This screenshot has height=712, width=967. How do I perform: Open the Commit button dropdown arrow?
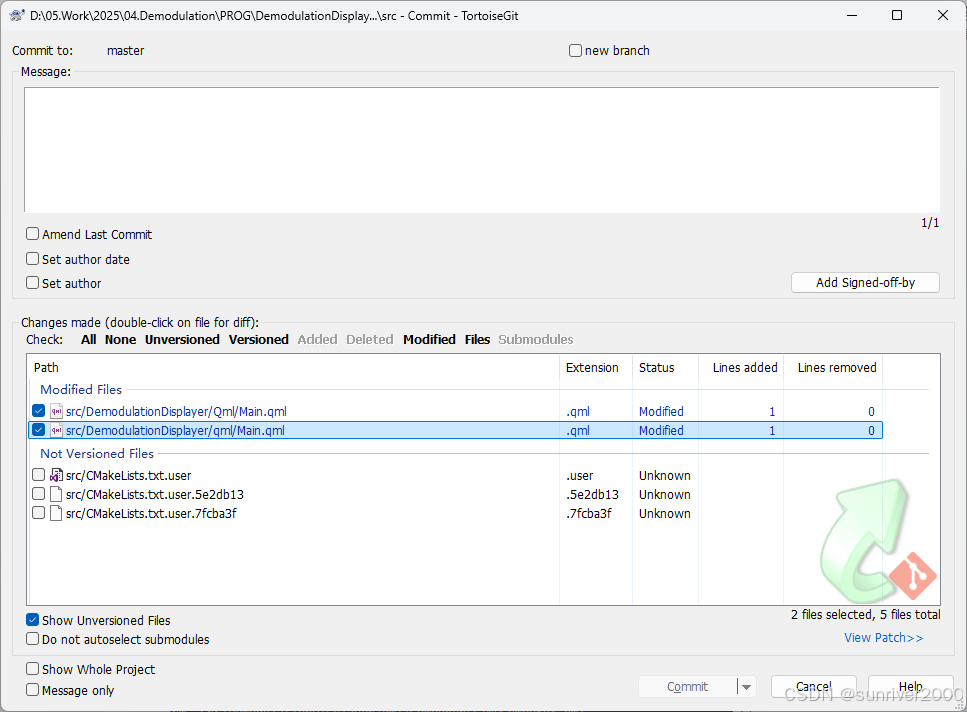pyautogui.click(x=746, y=687)
